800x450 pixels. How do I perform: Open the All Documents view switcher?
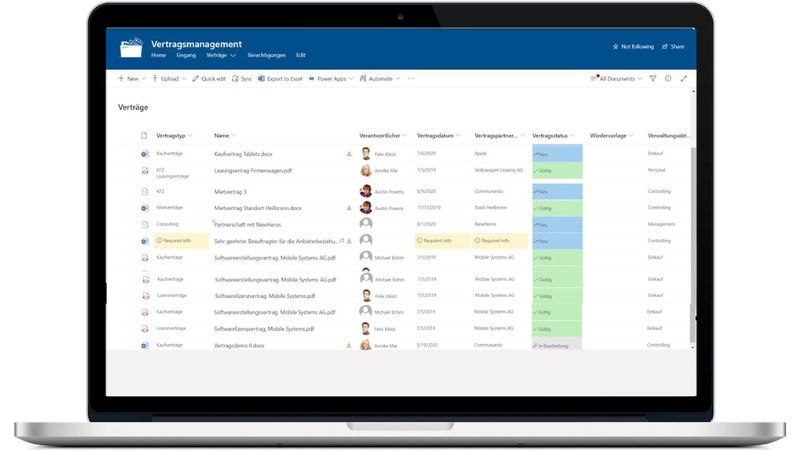pyautogui.click(x=616, y=79)
